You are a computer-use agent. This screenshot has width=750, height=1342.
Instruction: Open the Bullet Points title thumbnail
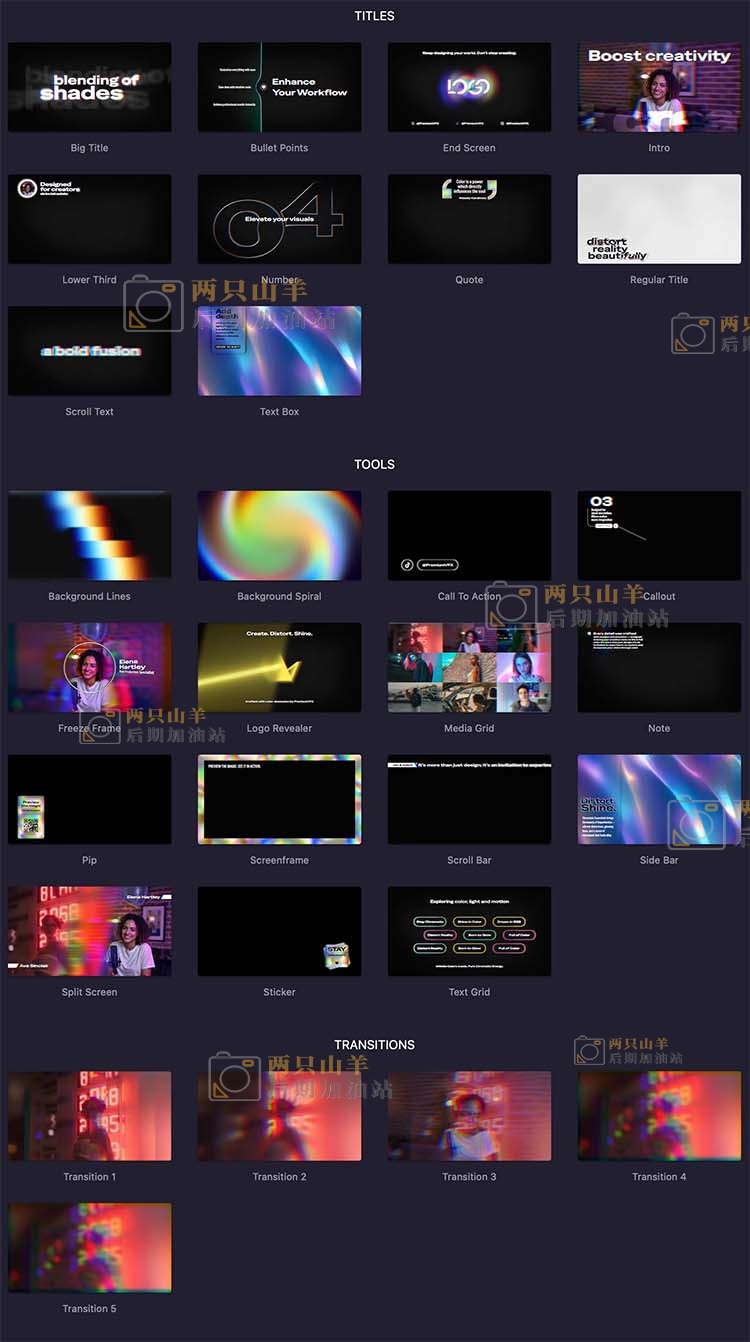(x=279, y=87)
